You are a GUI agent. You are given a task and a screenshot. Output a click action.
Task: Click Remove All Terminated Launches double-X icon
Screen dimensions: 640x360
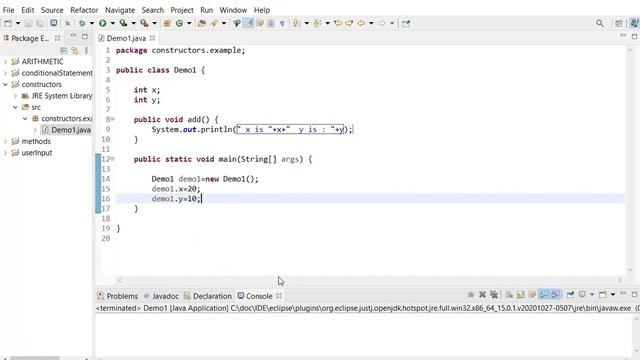(494, 294)
